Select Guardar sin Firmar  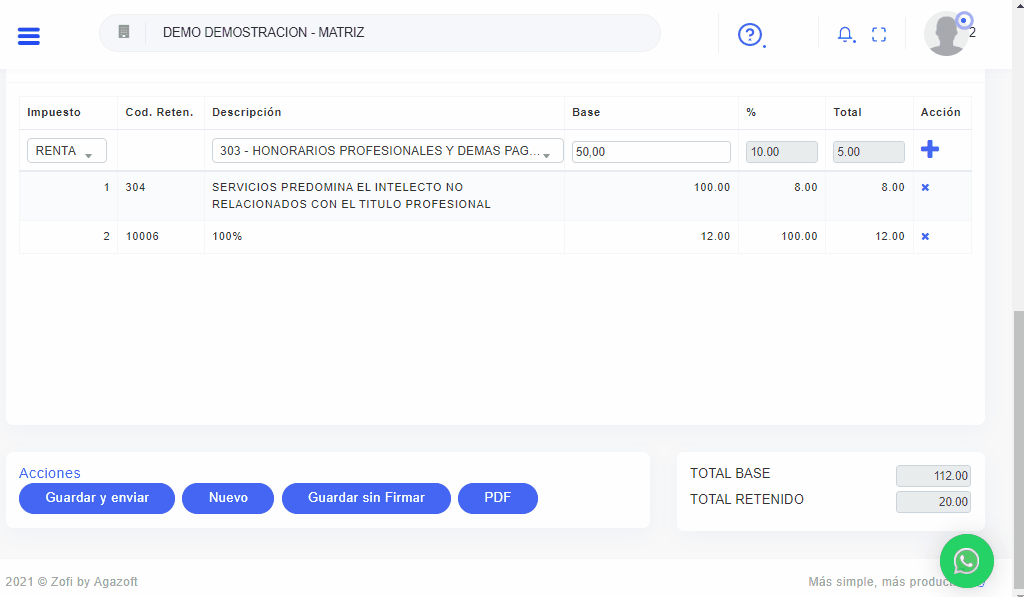[366, 498]
